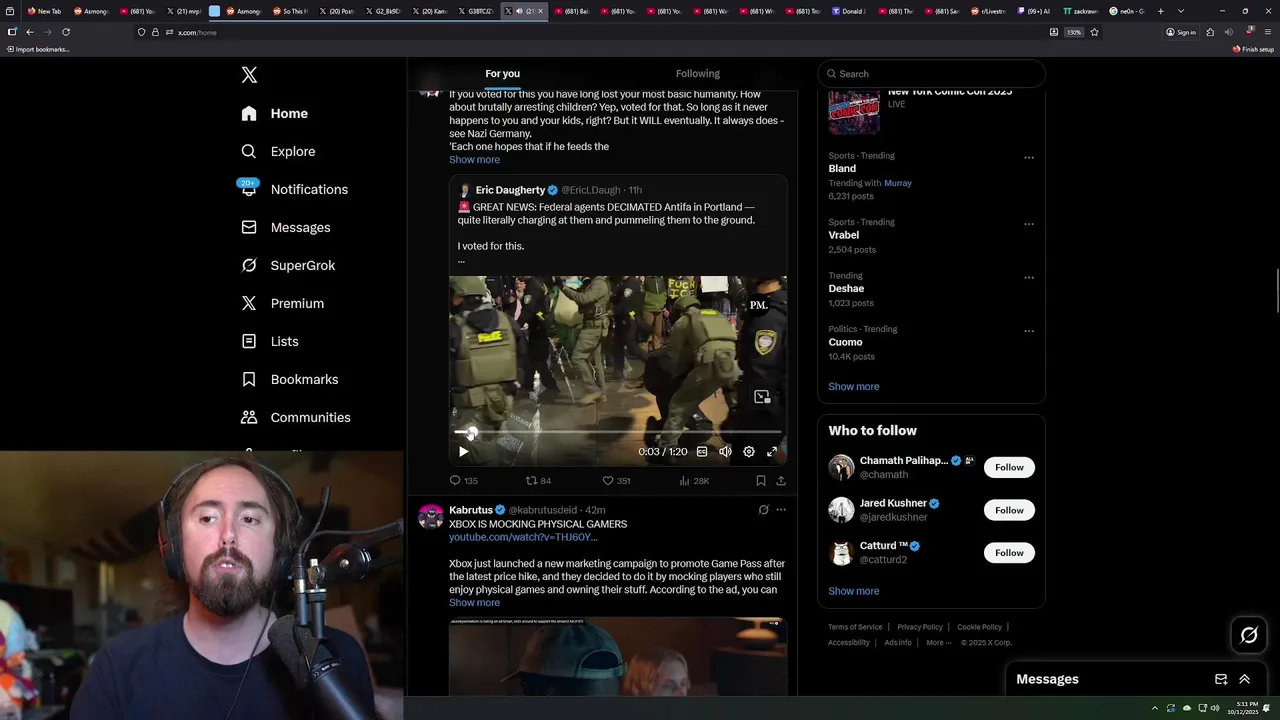Share the Portland video post

(781, 481)
